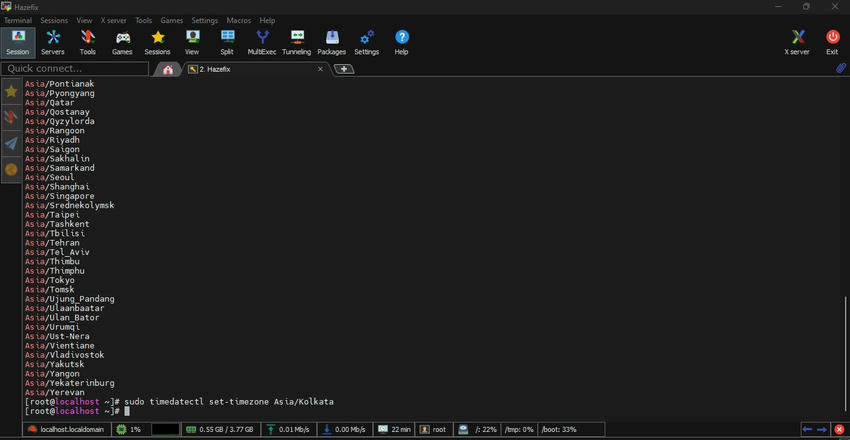Click the Tools toolbar icon
850x440 pixels.
pyautogui.click(x=87, y=43)
